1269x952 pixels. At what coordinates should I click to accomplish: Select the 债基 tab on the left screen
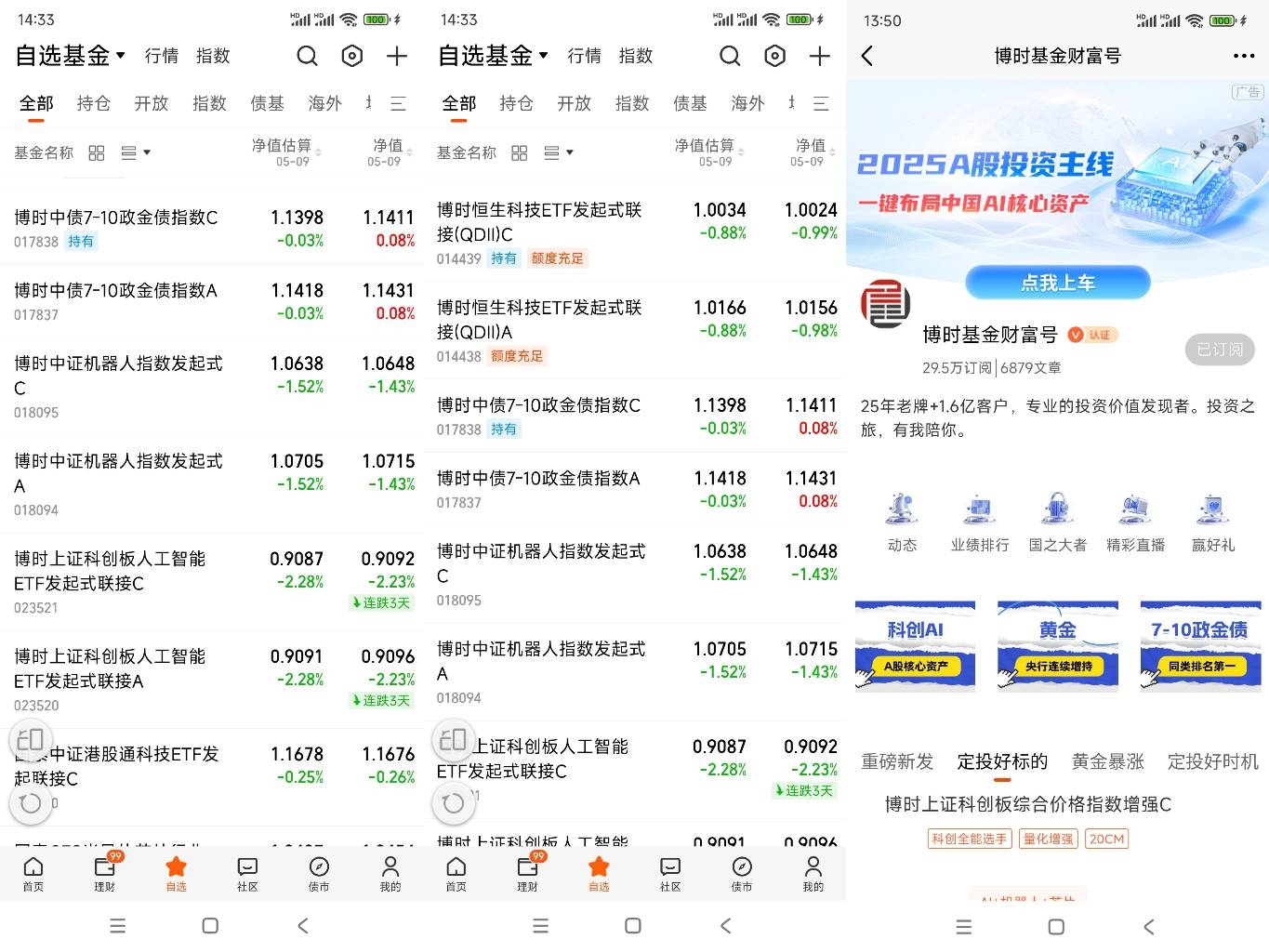click(x=267, y=103)
